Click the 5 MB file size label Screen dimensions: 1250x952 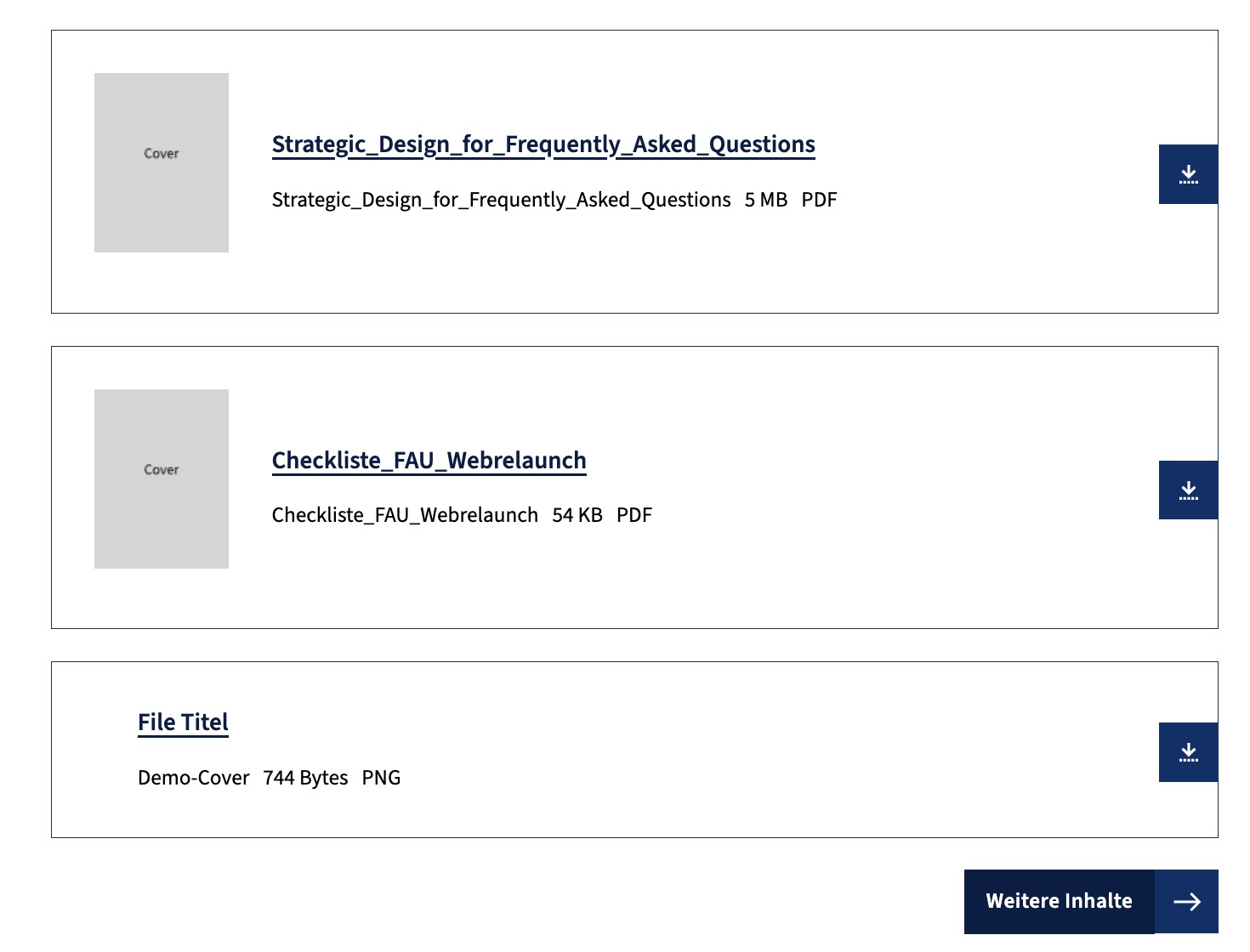click(765, 200)
